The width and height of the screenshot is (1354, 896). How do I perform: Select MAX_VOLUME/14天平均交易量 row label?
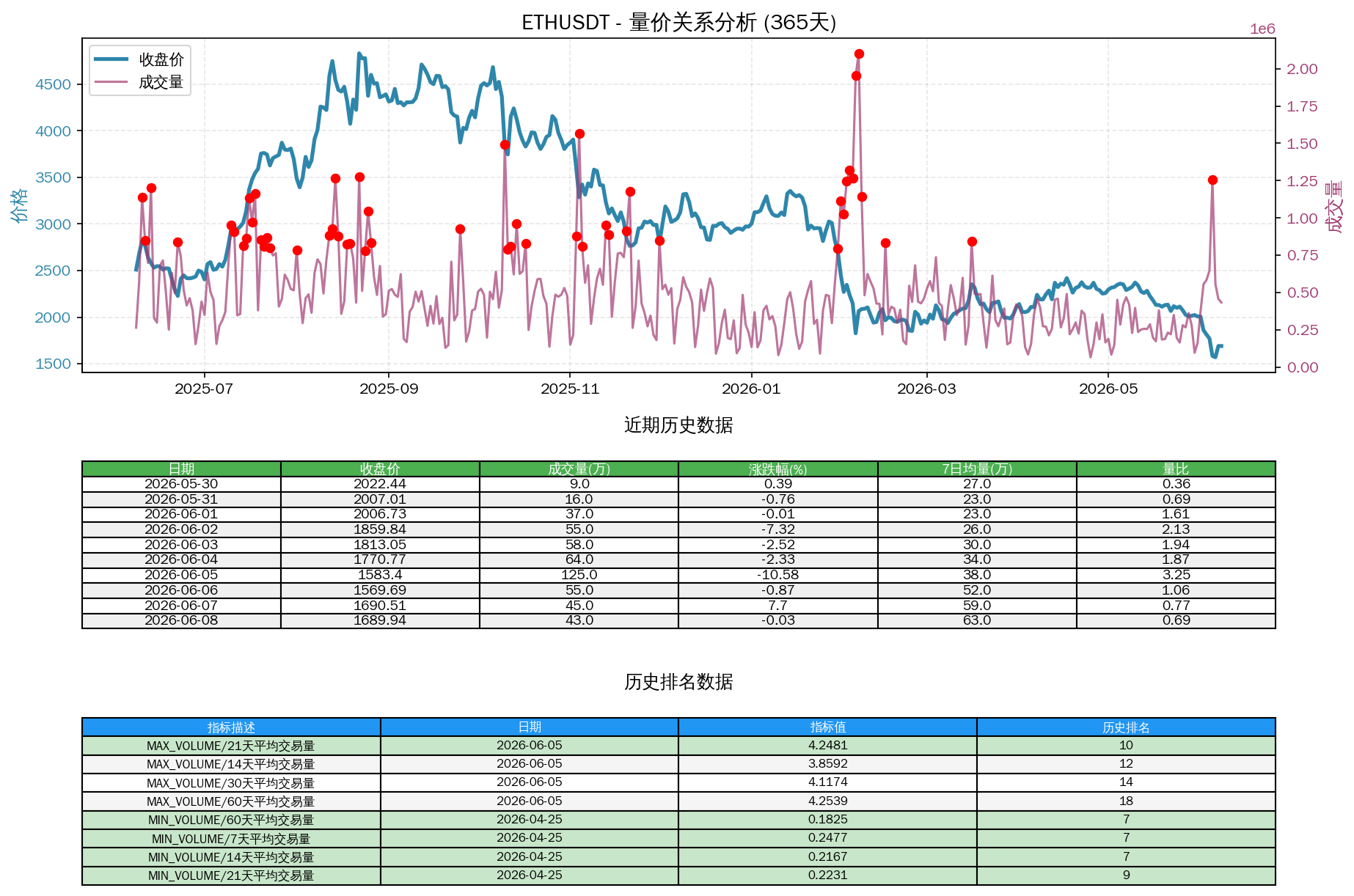point(231,764)
